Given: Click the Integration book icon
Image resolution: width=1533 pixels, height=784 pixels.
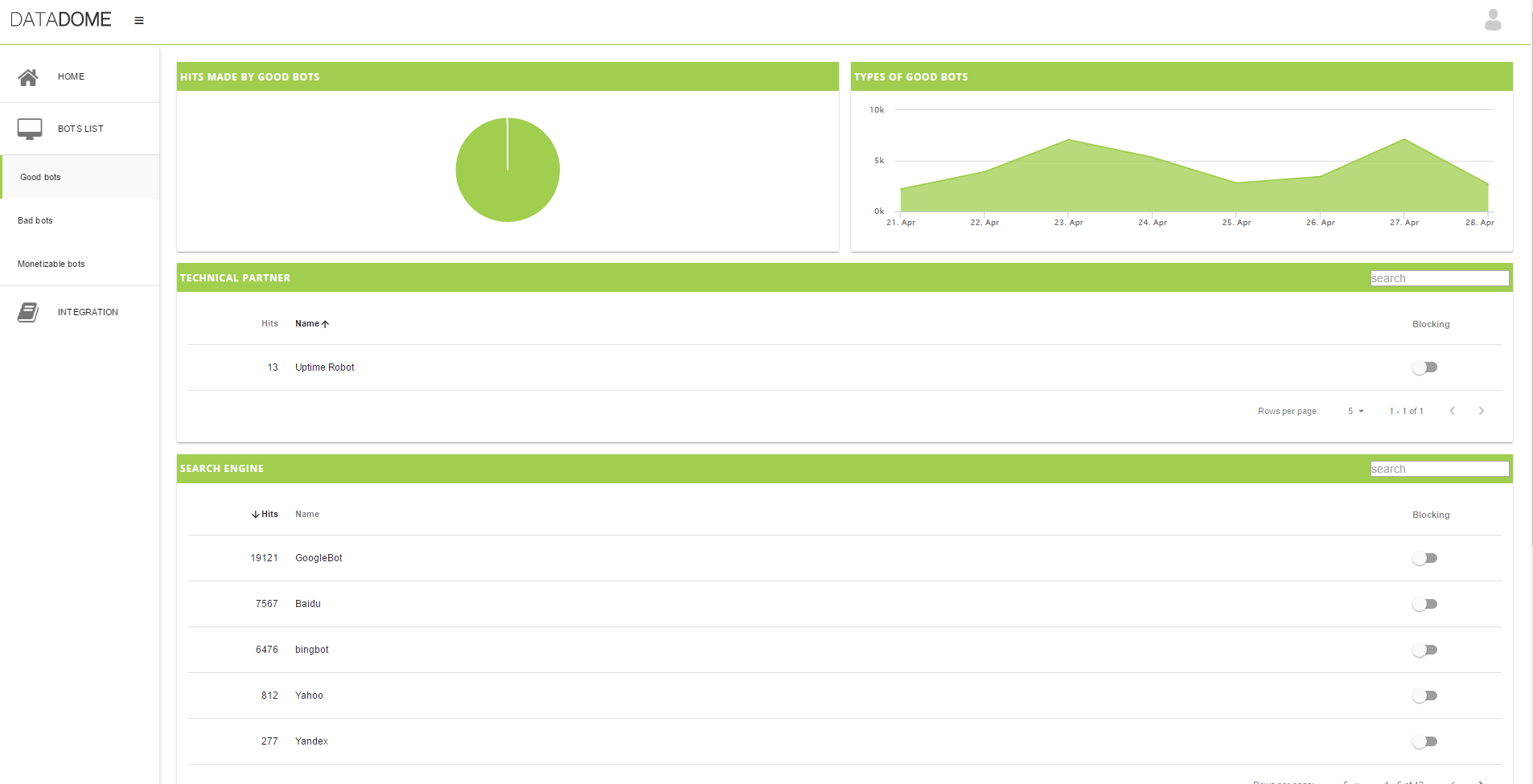Looking at the screenshot, I should [x=28, y=312].
